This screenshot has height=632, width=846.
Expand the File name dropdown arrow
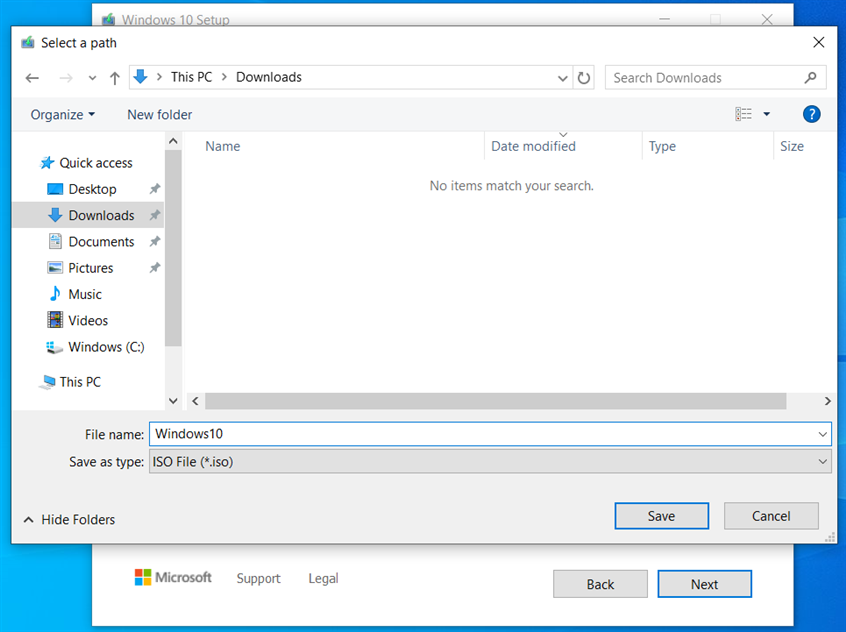823,434
